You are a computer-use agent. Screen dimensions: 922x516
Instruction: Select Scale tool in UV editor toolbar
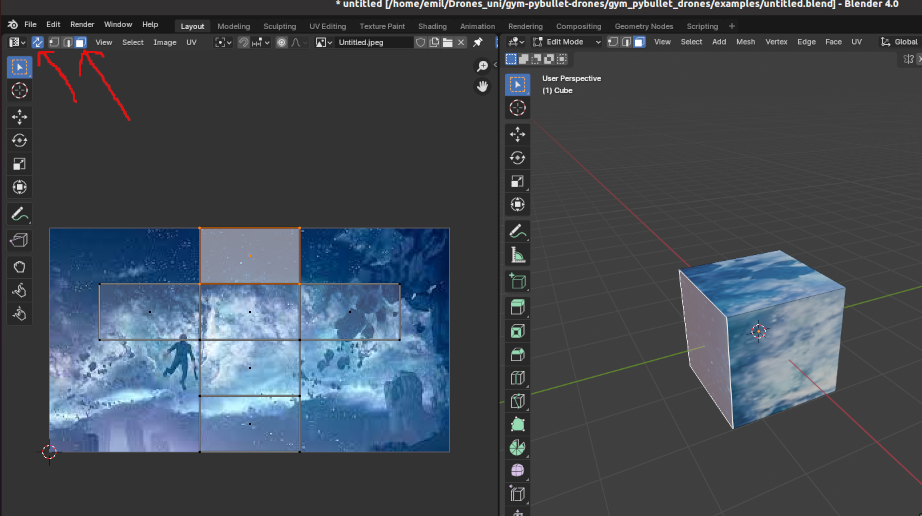pos(19,164)
